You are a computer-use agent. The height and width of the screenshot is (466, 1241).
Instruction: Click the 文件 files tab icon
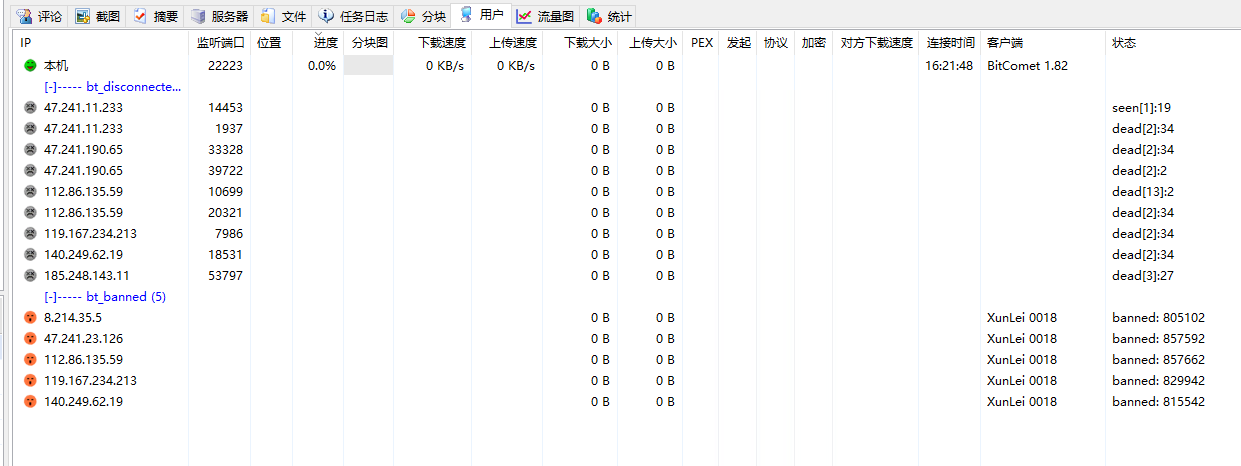point(269,16)
